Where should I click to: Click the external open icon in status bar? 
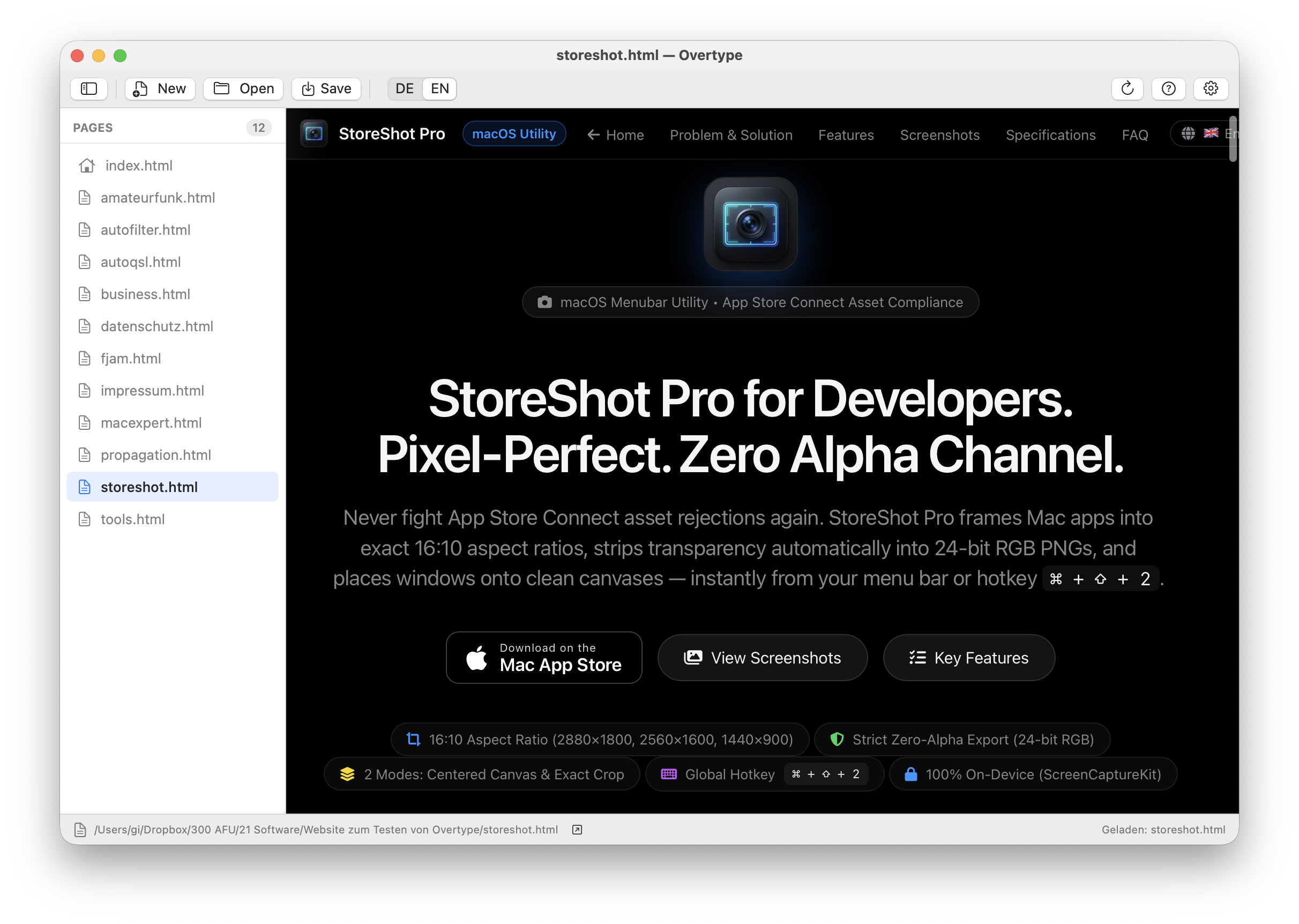tap(577, 830)
